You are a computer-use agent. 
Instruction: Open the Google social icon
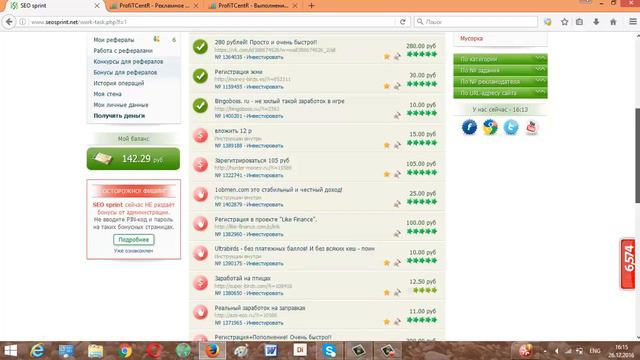[490, 127]
